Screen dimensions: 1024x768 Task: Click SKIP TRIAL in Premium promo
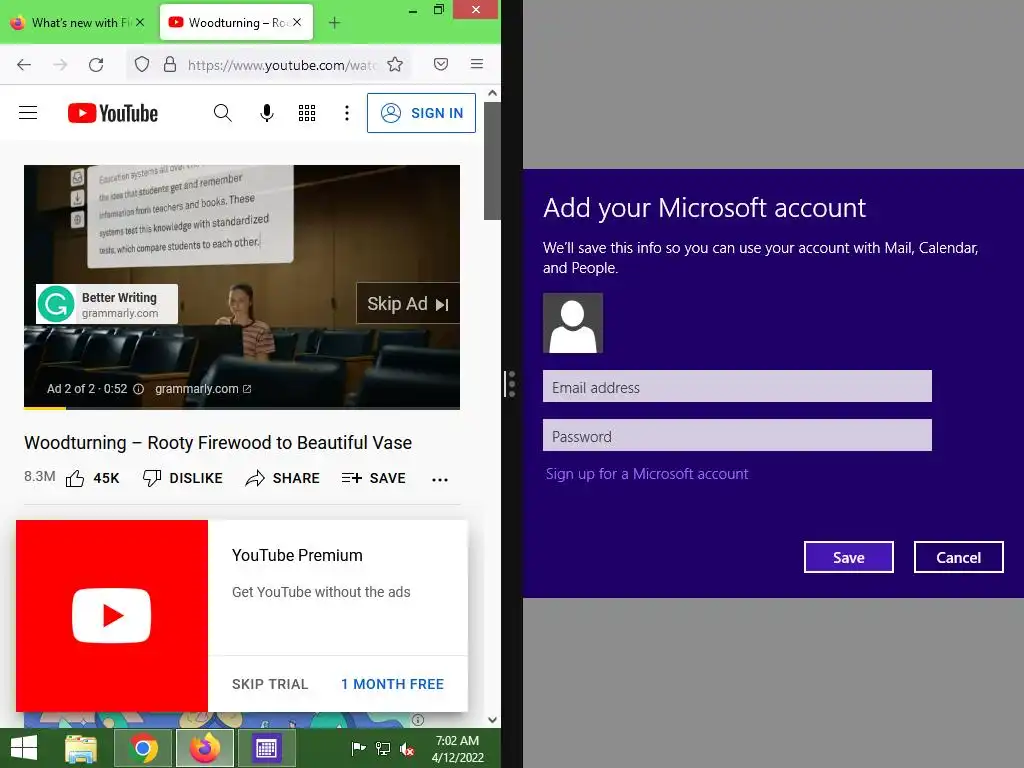click(270, 684)
